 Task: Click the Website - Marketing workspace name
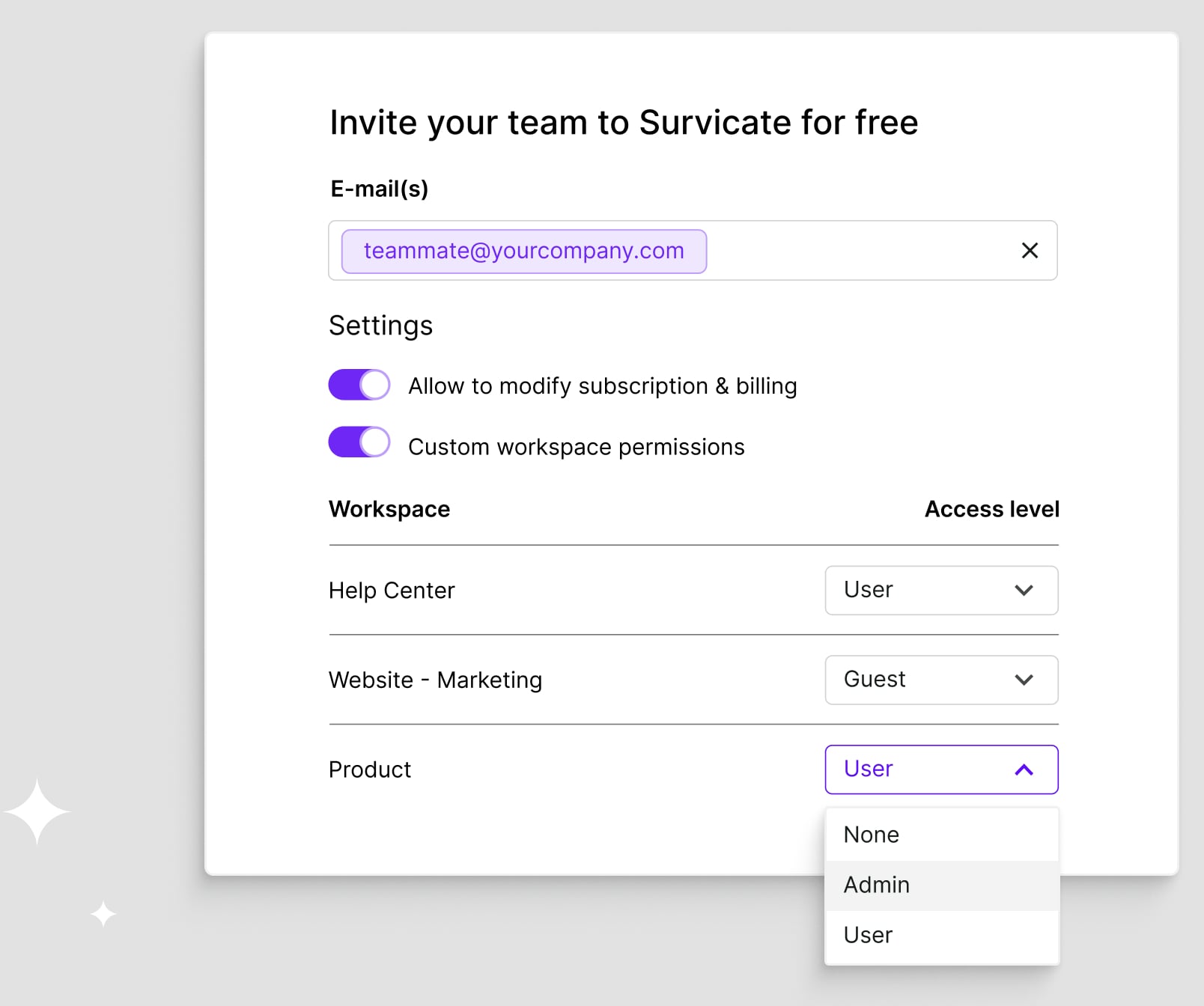435,680
